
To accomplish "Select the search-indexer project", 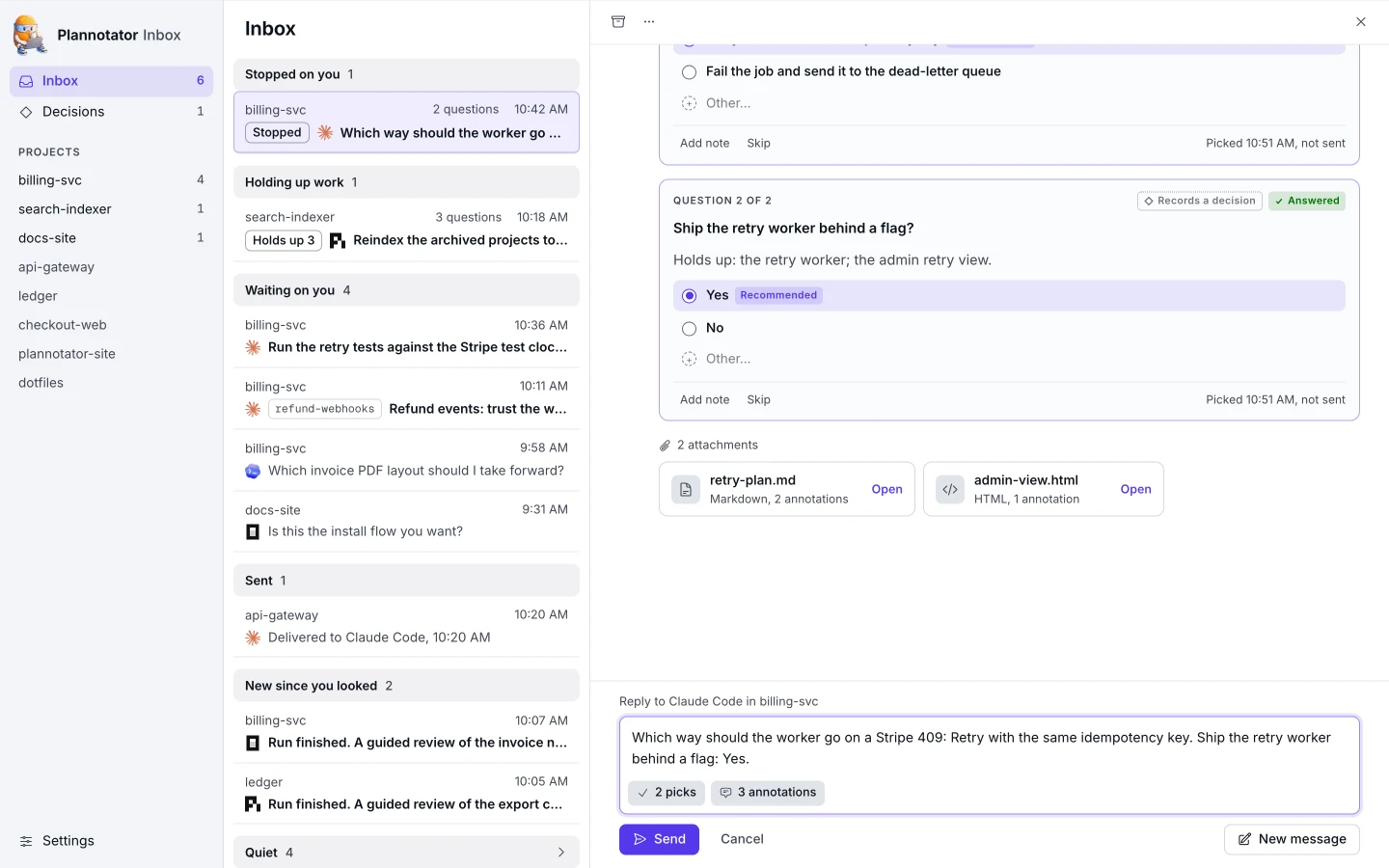I will click(x=111, y=209).
